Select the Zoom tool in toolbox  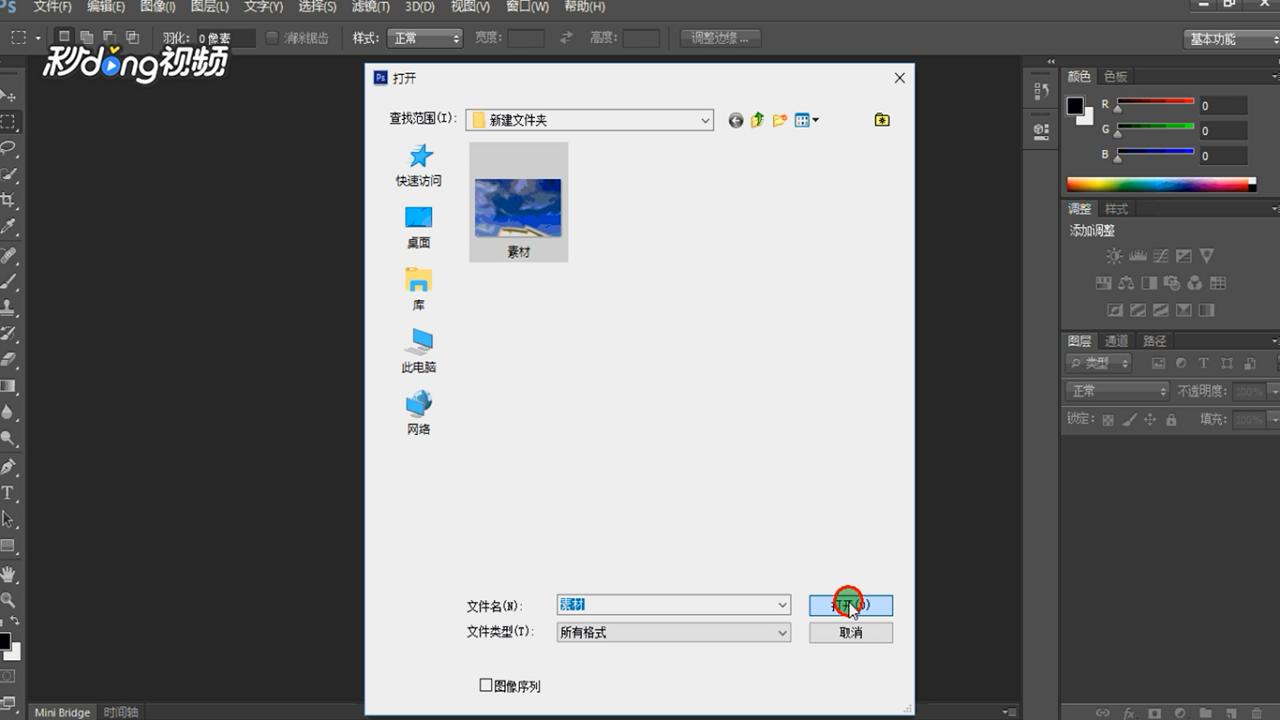click(x=9, y=600)
